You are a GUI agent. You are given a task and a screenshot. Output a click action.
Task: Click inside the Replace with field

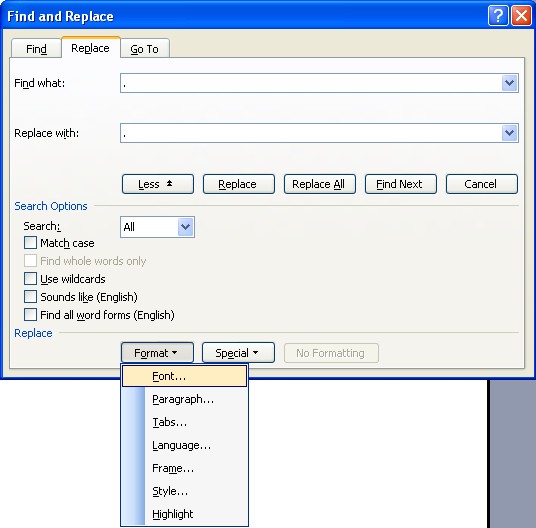point(311,133)
